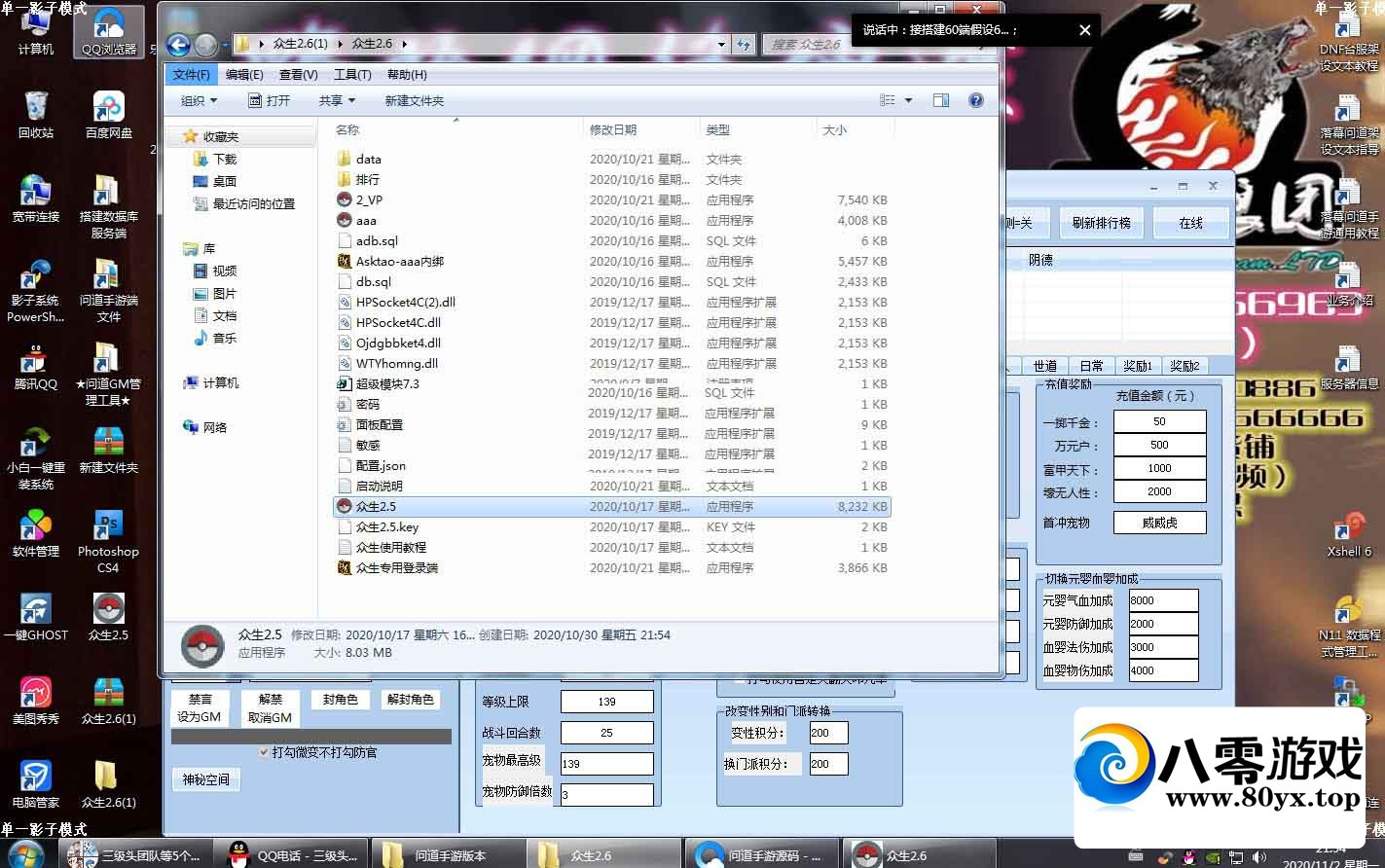Click the 禁言 设为GM button
This screenshot has height=868, width=1385.
[x=199, y=707]
